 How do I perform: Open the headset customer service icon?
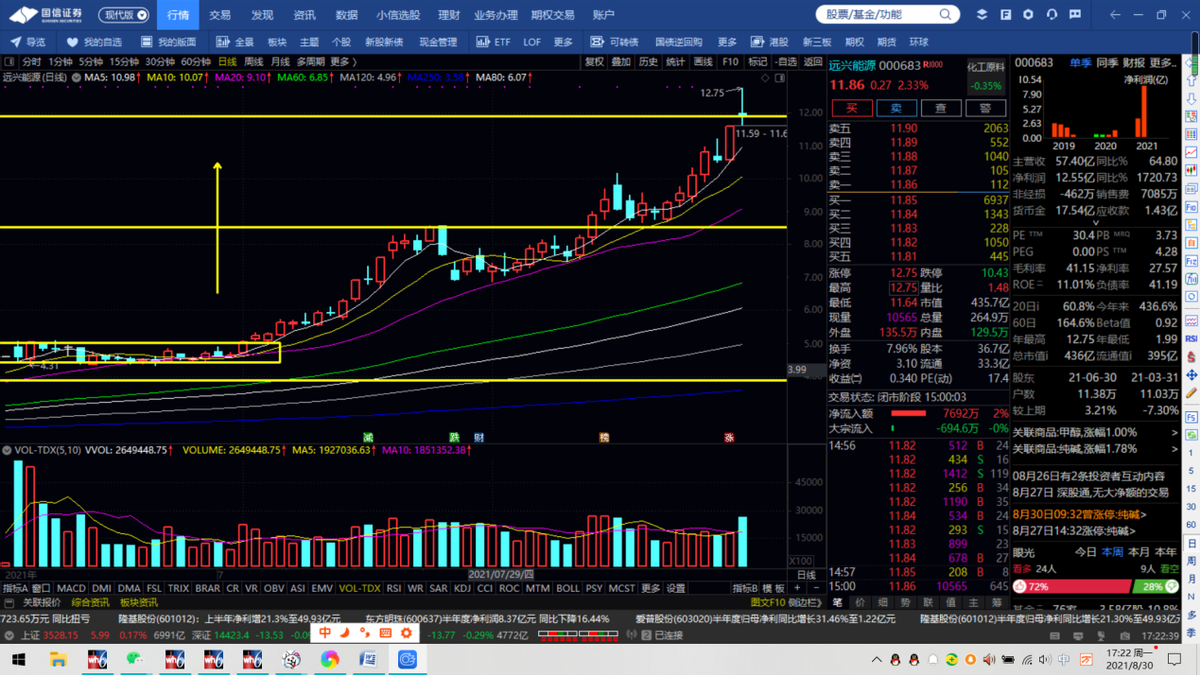(x=1052, y=15)
